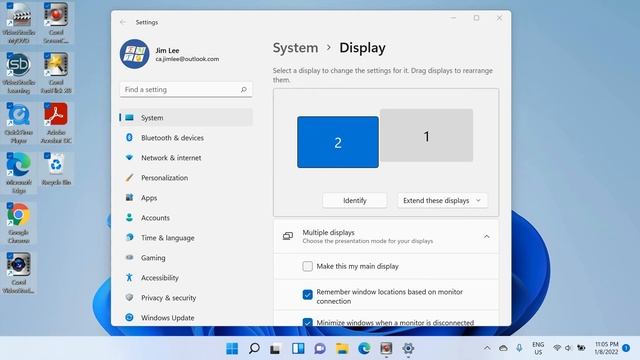Open Network & internet settings
Screen dimensions: 640x360
click(x=186, y=158)
